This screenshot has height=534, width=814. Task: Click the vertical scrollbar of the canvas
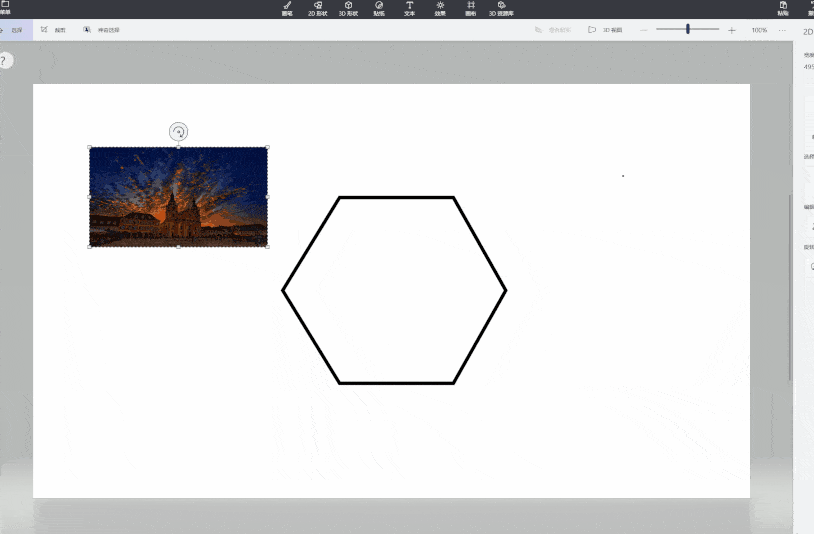click(x=790, y=286)
